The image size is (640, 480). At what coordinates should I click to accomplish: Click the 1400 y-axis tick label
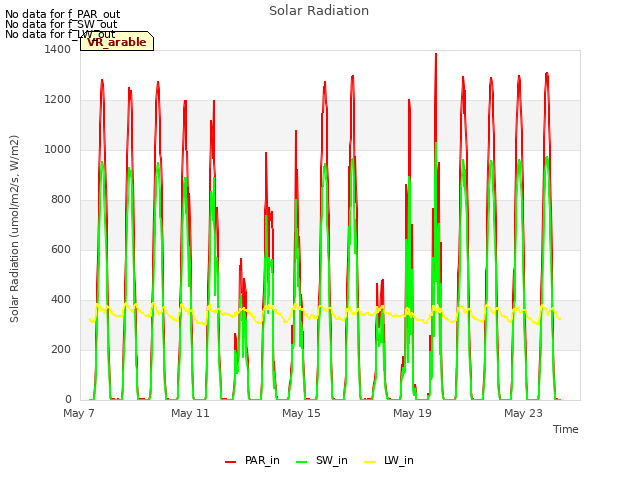[58, 49]
